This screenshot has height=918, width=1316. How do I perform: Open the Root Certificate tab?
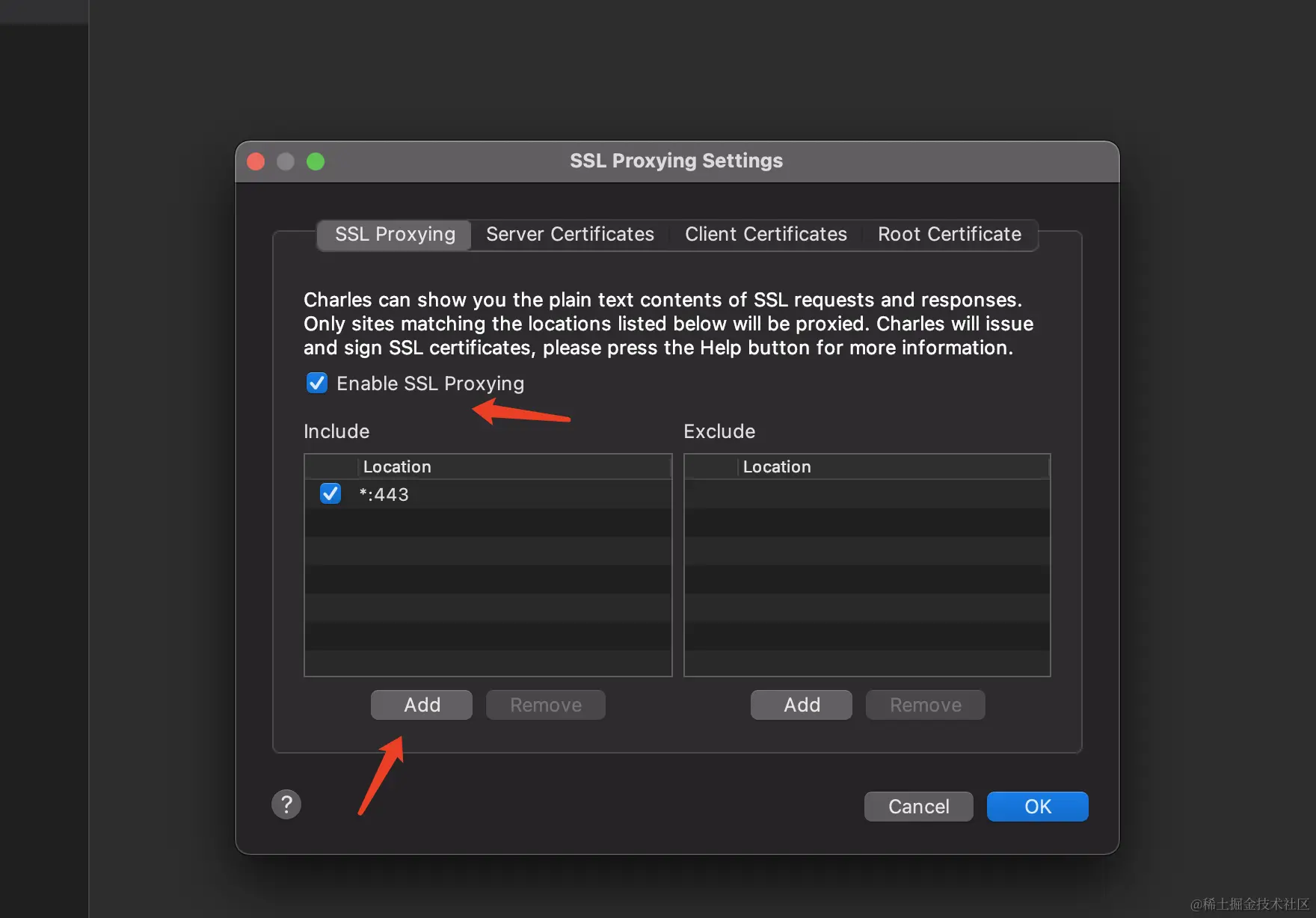click(x=950, y=235)
